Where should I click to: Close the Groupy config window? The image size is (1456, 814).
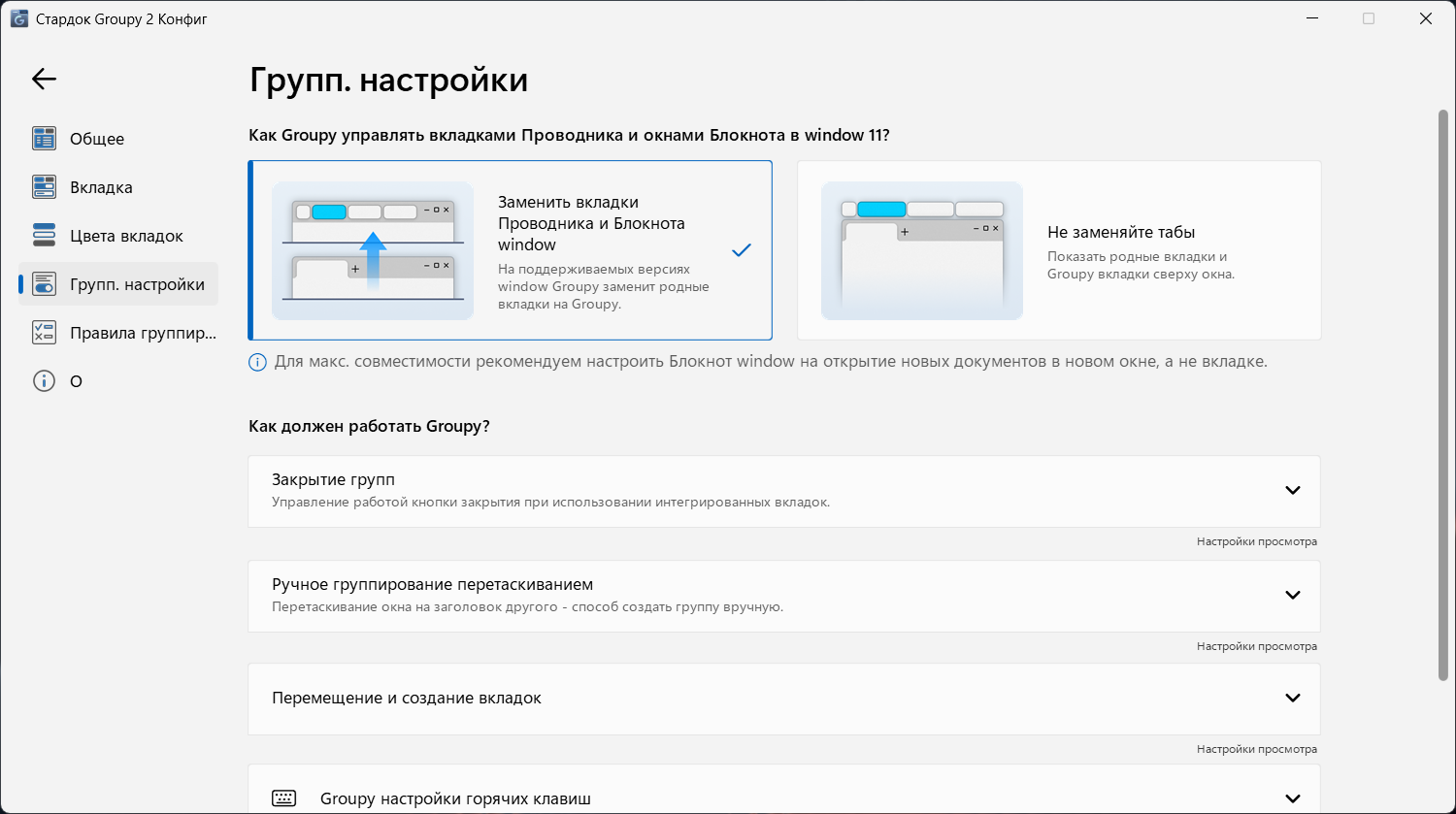coord(1426,18)
